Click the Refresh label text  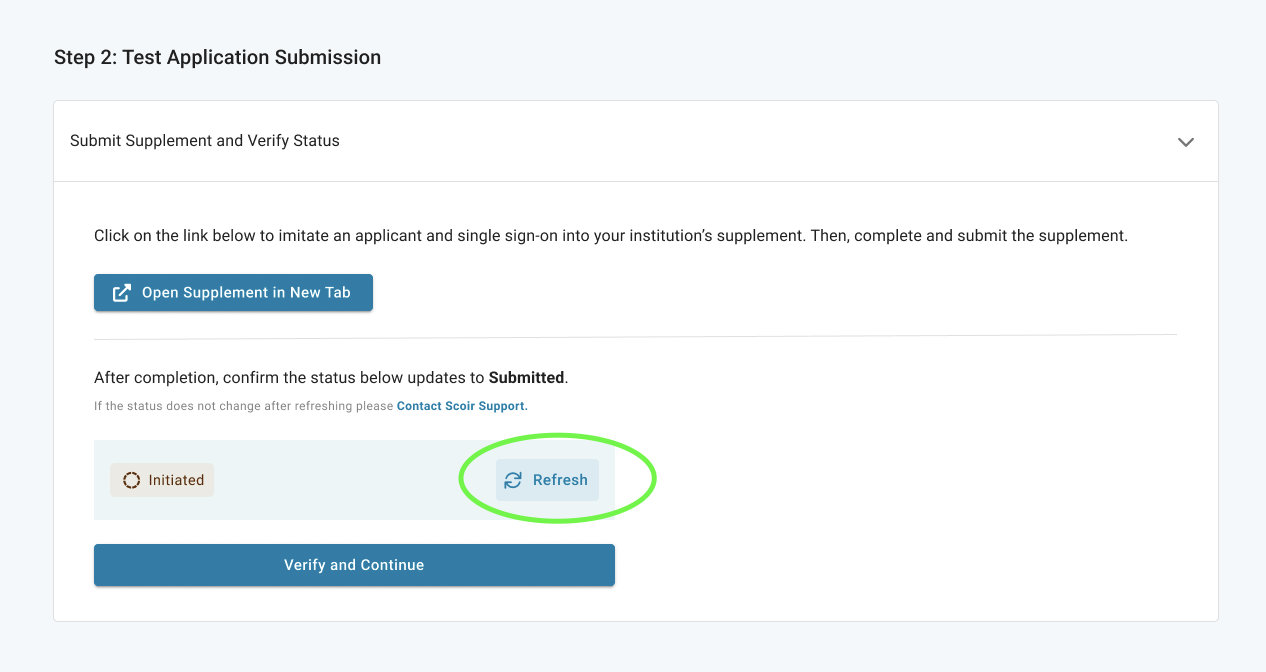tap(560, 480)
